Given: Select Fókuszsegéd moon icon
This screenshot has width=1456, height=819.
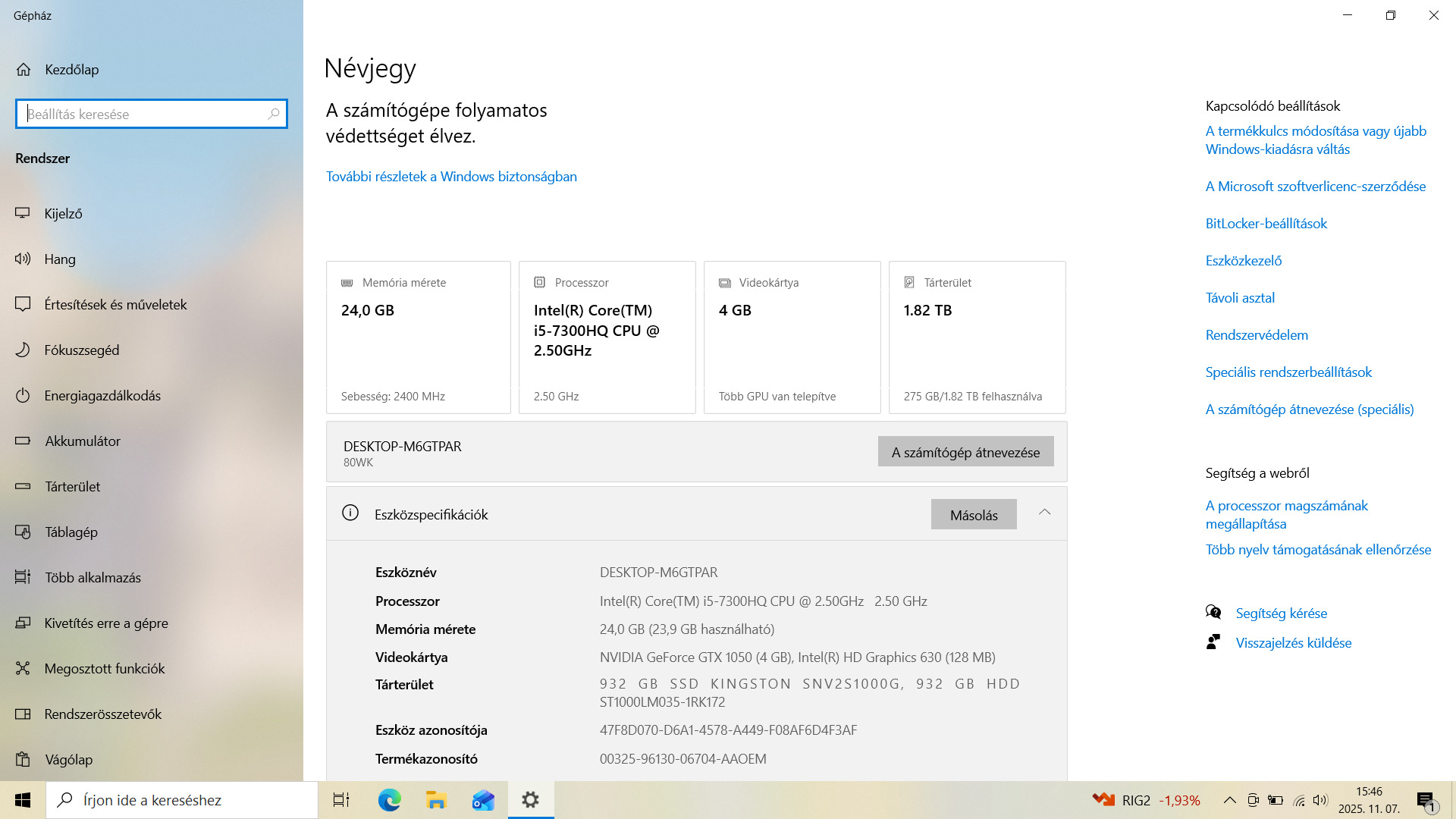Looking at the screenshot, I should [23, 350].
